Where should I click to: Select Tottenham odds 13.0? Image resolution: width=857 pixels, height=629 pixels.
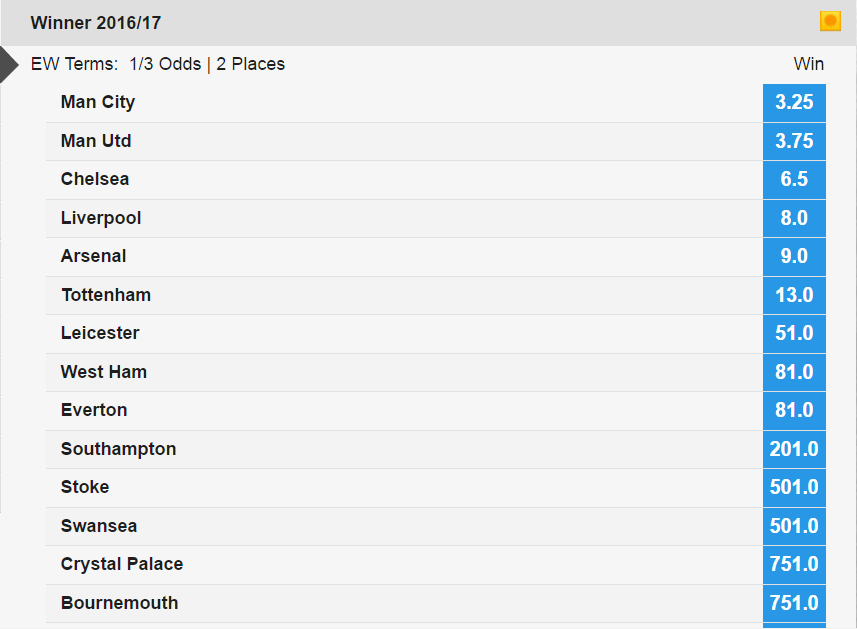794,296
